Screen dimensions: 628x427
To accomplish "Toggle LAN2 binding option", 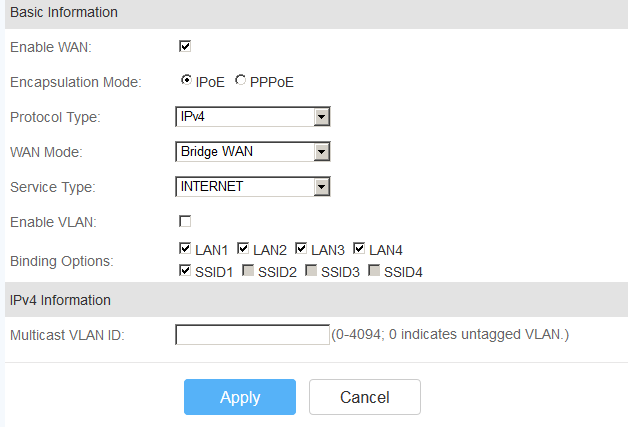I will (x=243, y=248).
